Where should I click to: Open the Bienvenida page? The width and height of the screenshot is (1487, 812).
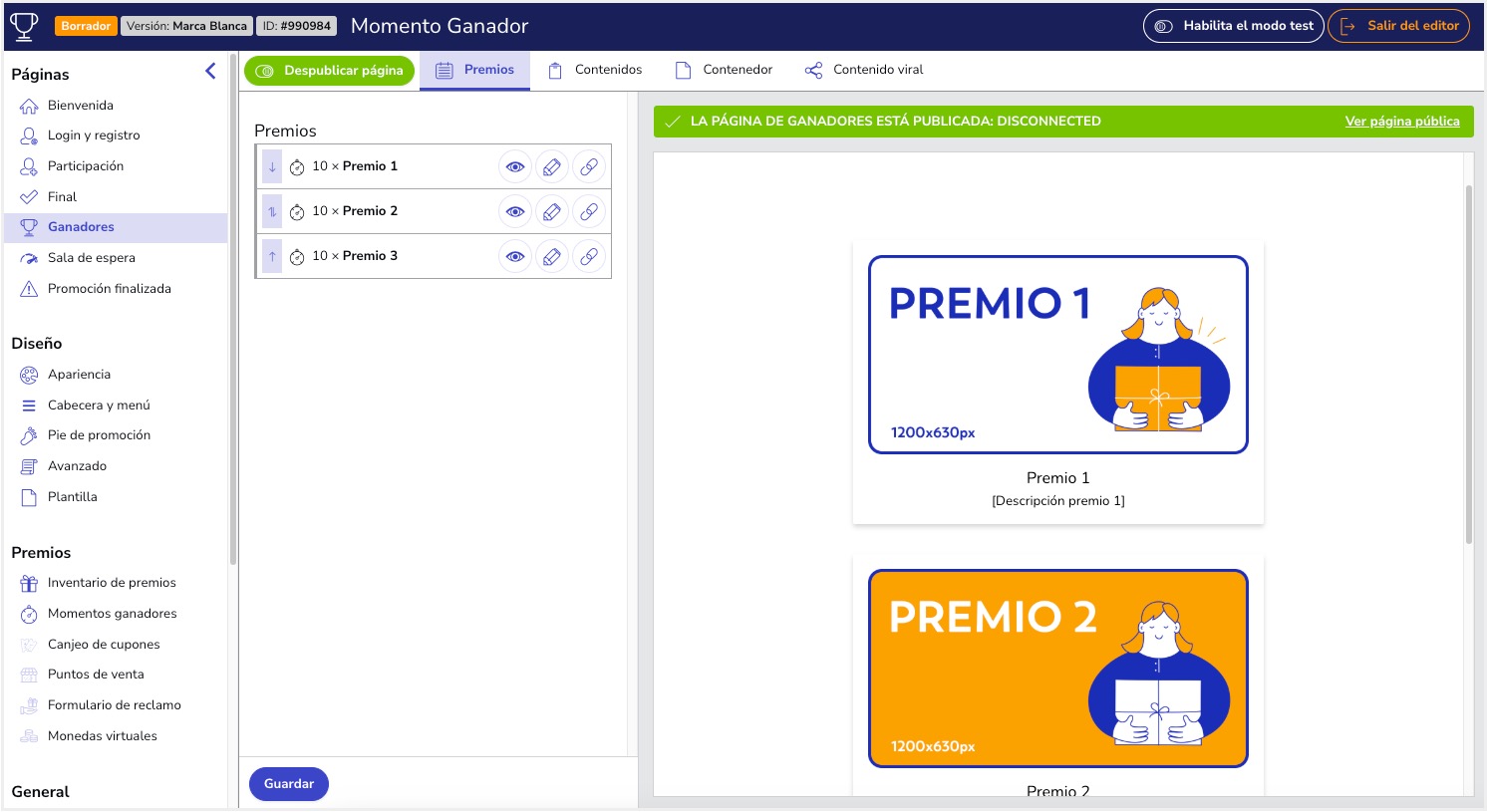tap(80, 106)
